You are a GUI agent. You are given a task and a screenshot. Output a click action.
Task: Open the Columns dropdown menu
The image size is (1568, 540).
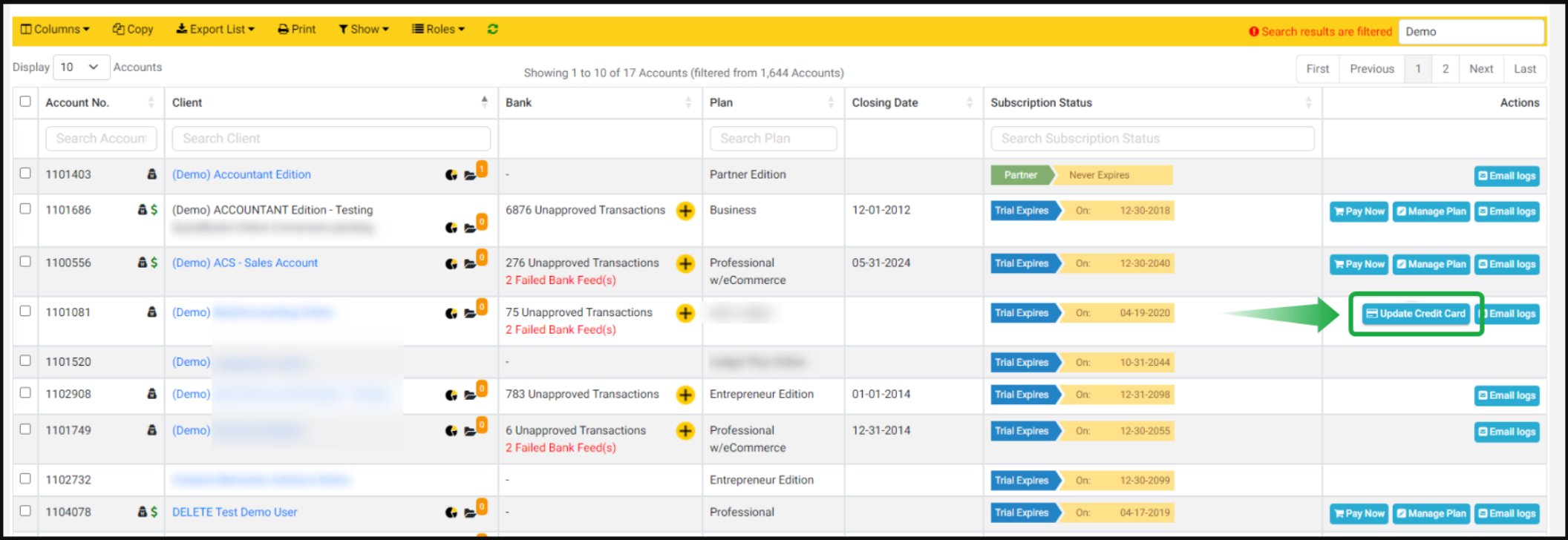(55, 29)
